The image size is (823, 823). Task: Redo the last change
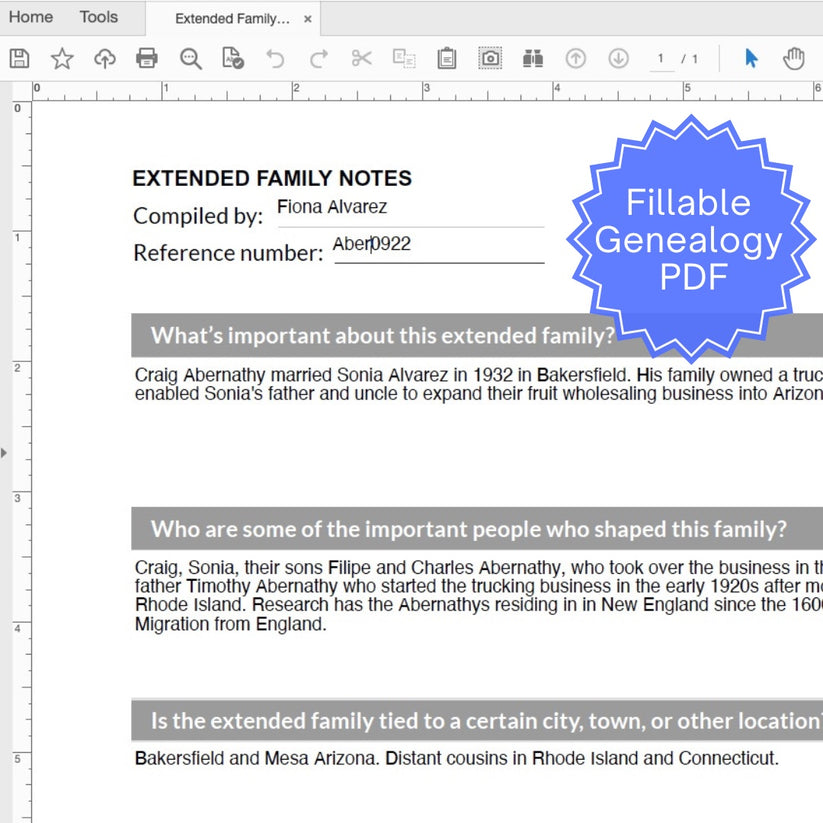point(318,57)
